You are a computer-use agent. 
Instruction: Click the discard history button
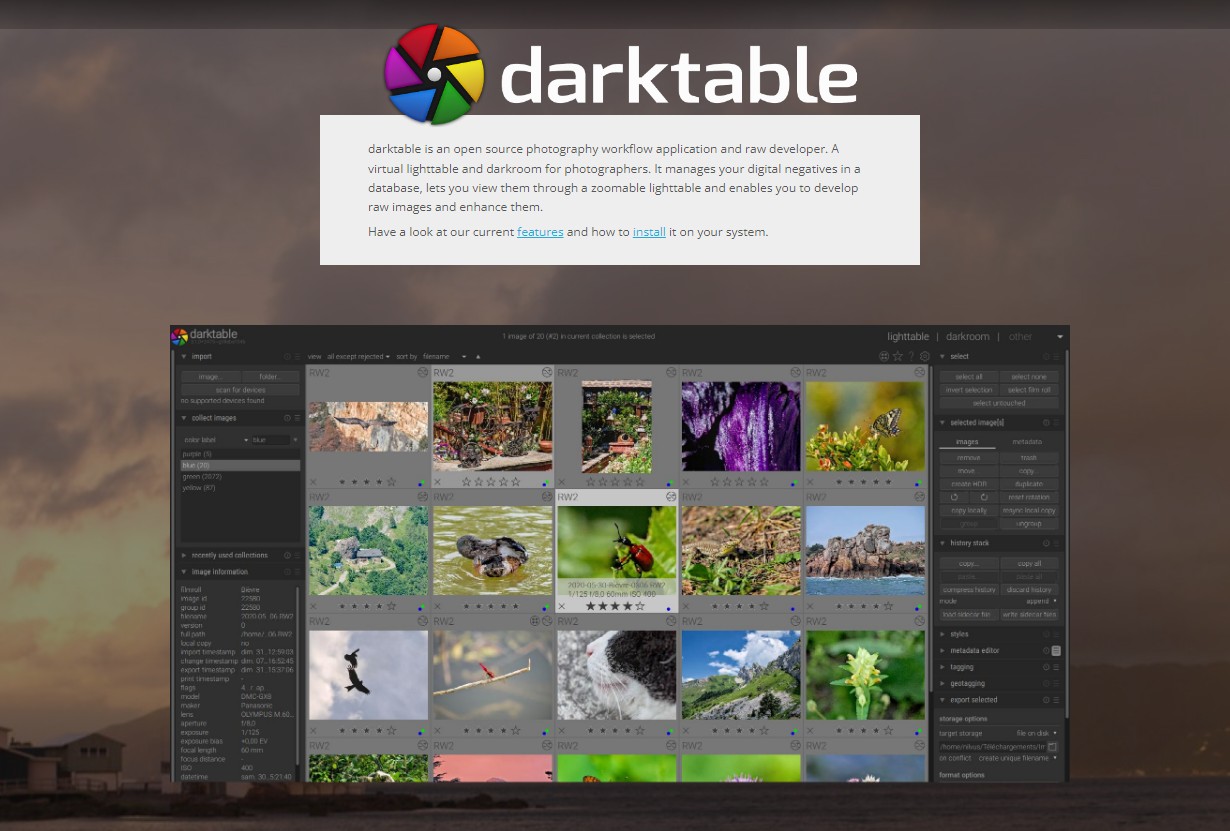(1029, 590)
